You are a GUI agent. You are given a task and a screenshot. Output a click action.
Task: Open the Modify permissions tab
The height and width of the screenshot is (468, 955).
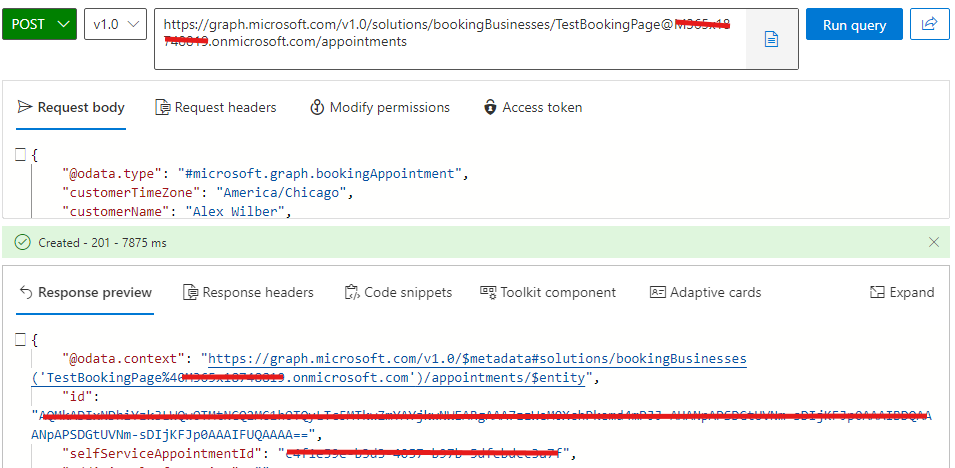coord(379,108)
